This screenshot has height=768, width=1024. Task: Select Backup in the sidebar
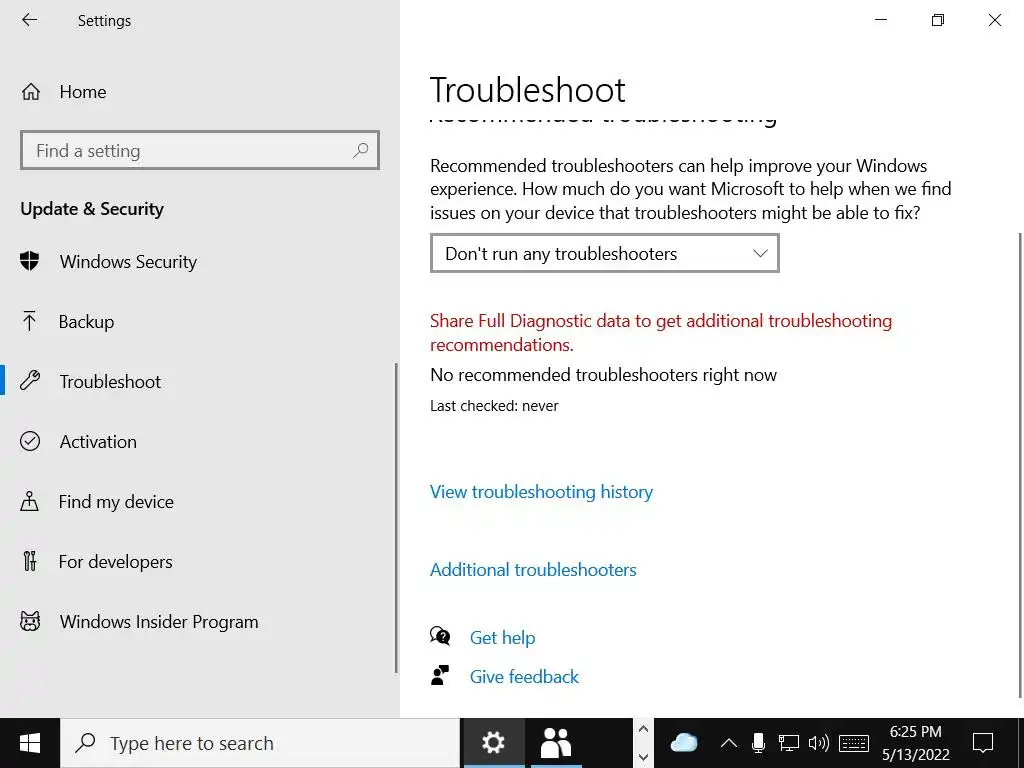pos(86,322)
